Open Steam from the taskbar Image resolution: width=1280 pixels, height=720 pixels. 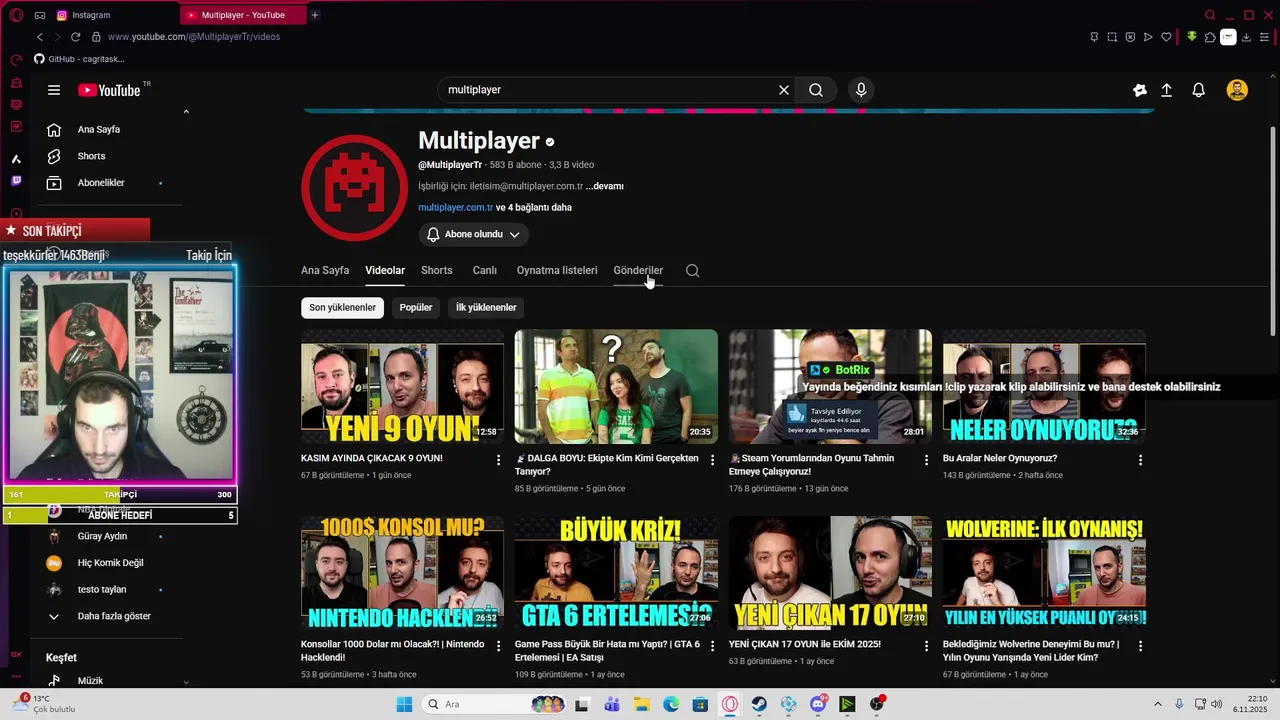pyautogui.click(x=760, y=704)
